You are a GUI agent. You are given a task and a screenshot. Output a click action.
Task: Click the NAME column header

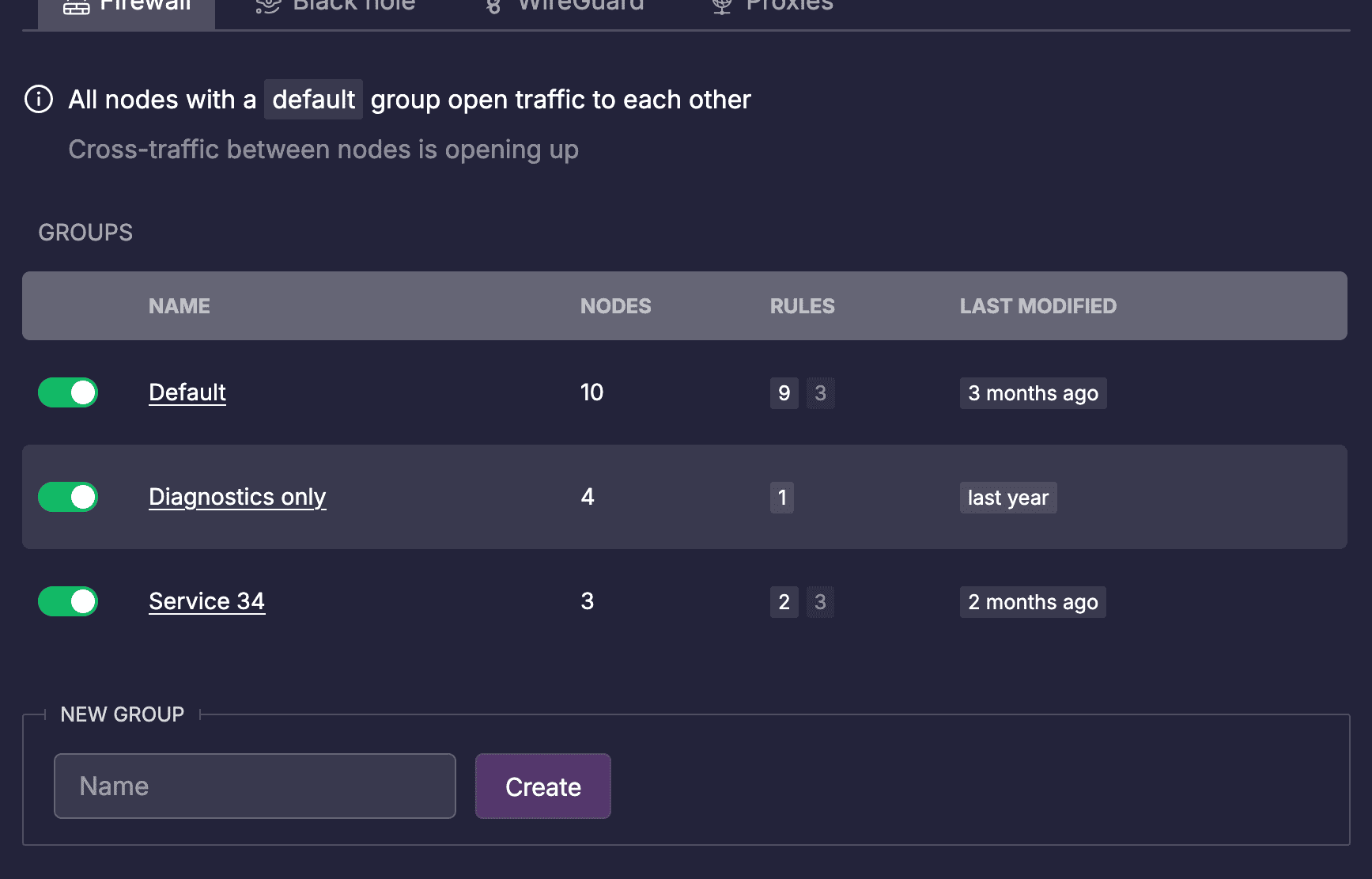pyautogui.click(x=180, y=306)
